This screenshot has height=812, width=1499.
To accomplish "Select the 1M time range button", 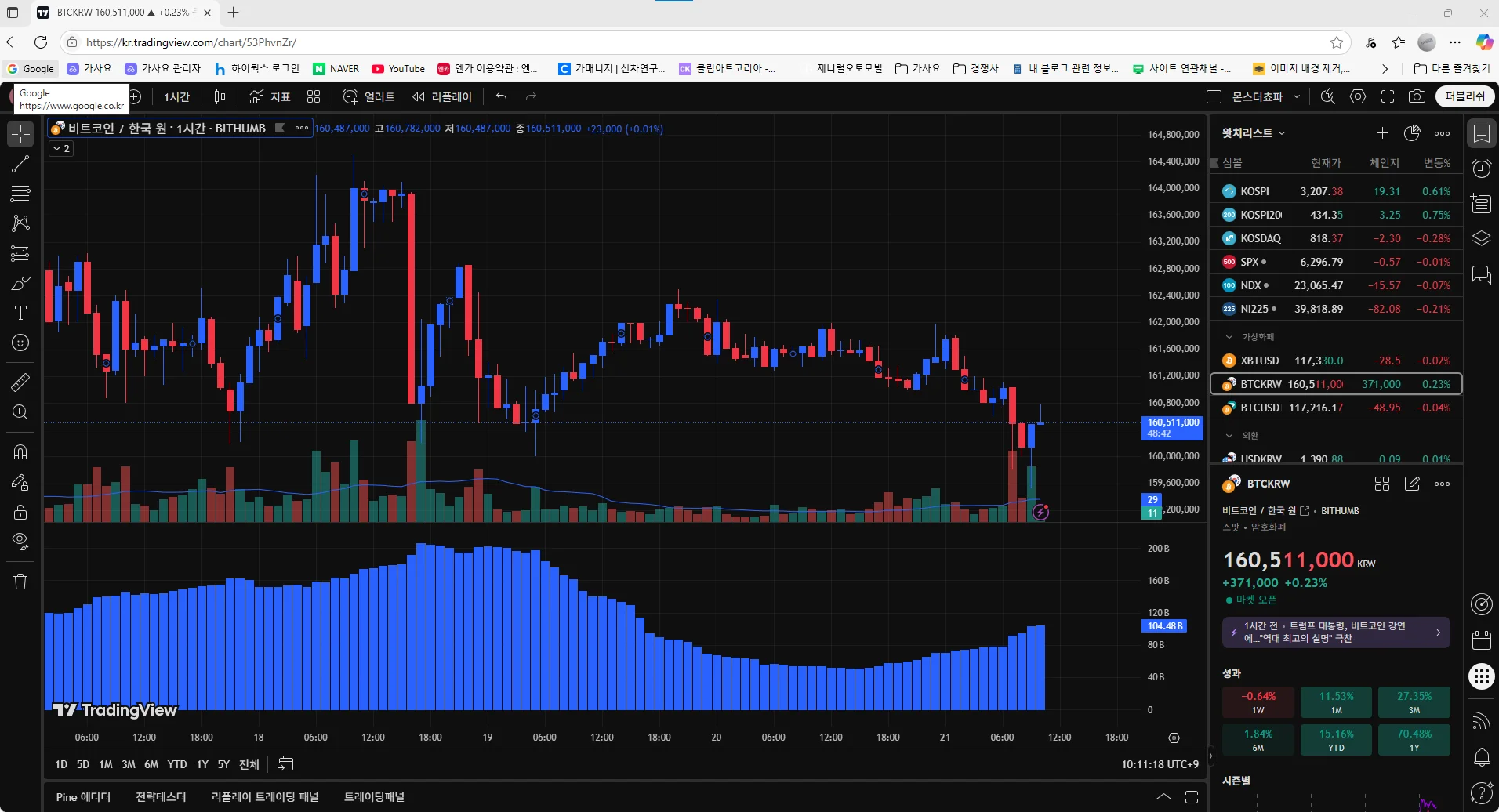I will coord(106,764).
